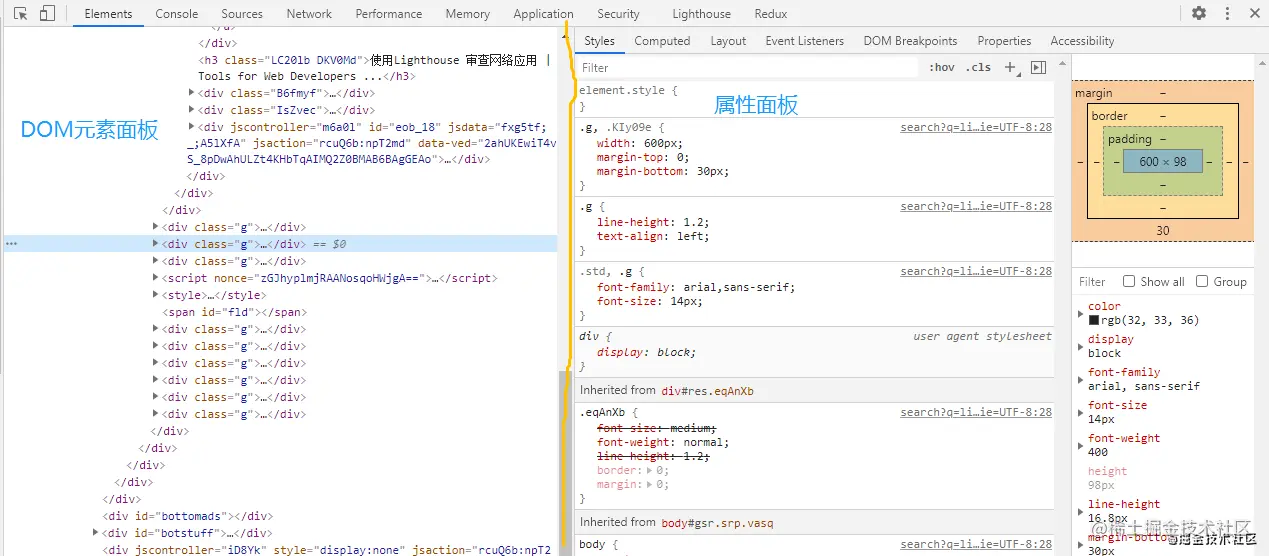The height and width of the screenshot is (556, 1269).
Task: Click the h3 class LC20lb DKV0Md node
Action: click(x=375, y=67)
